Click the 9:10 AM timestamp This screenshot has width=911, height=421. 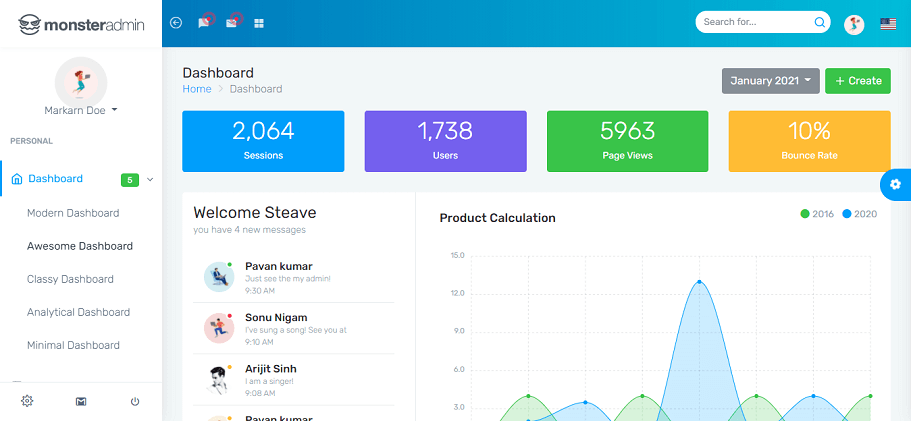point(259,342)
